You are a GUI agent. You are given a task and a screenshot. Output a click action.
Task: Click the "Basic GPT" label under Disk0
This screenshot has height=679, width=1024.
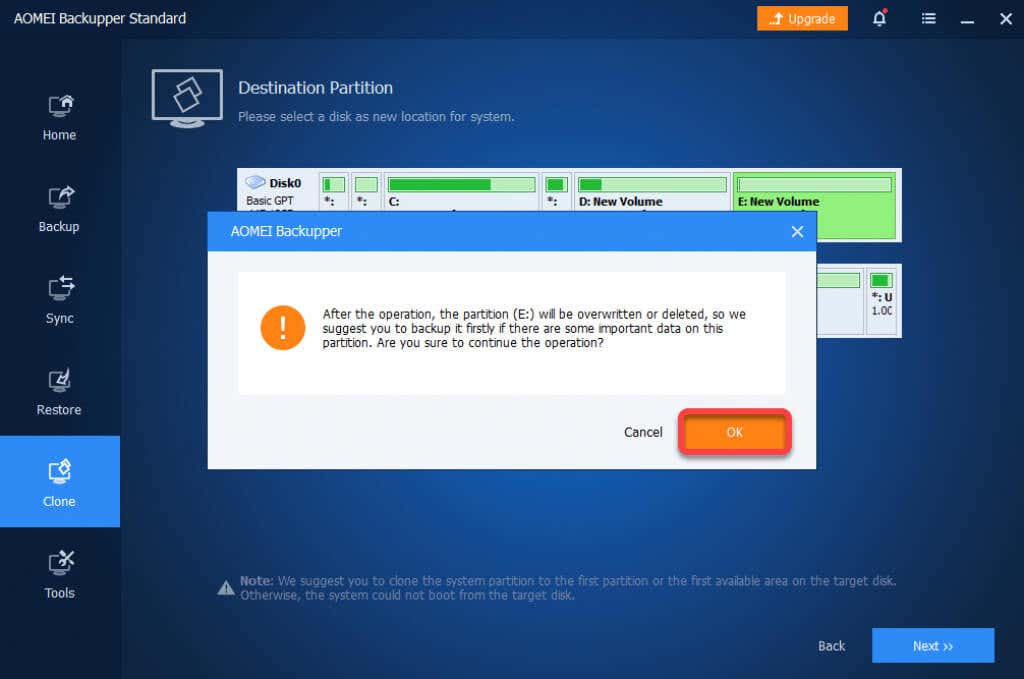270,200
